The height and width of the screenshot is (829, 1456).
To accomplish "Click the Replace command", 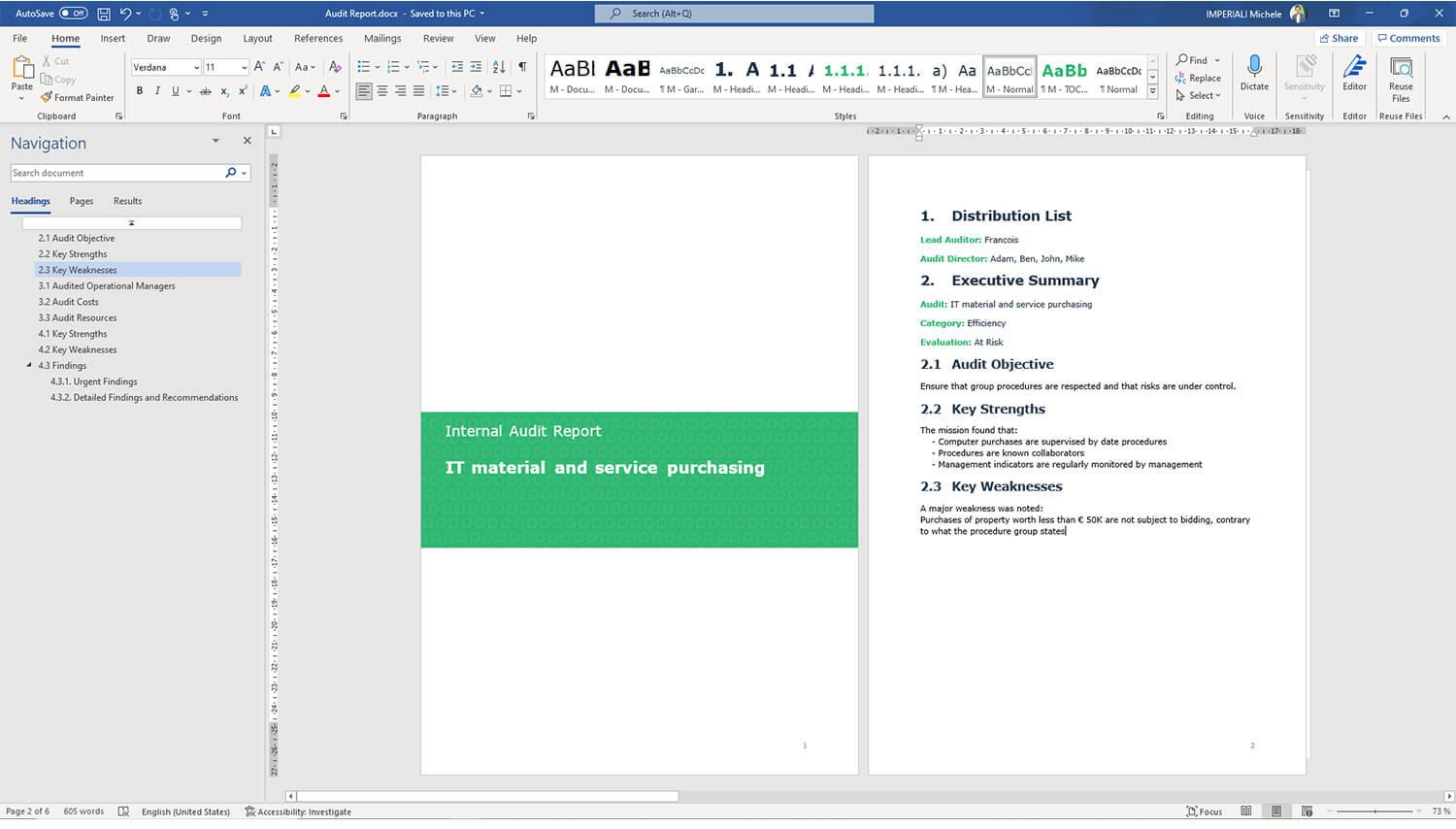I will click(1198, 79).
